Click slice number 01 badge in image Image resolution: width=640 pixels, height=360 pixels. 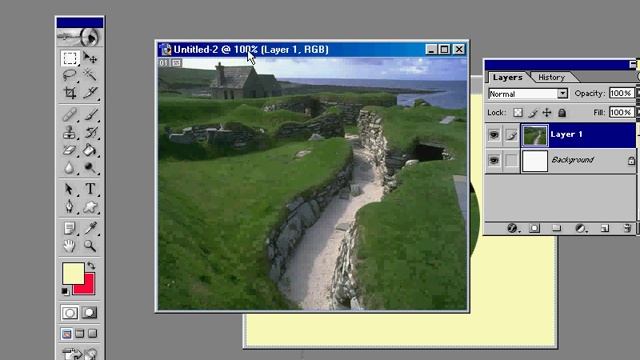click(x=163, y=62)
